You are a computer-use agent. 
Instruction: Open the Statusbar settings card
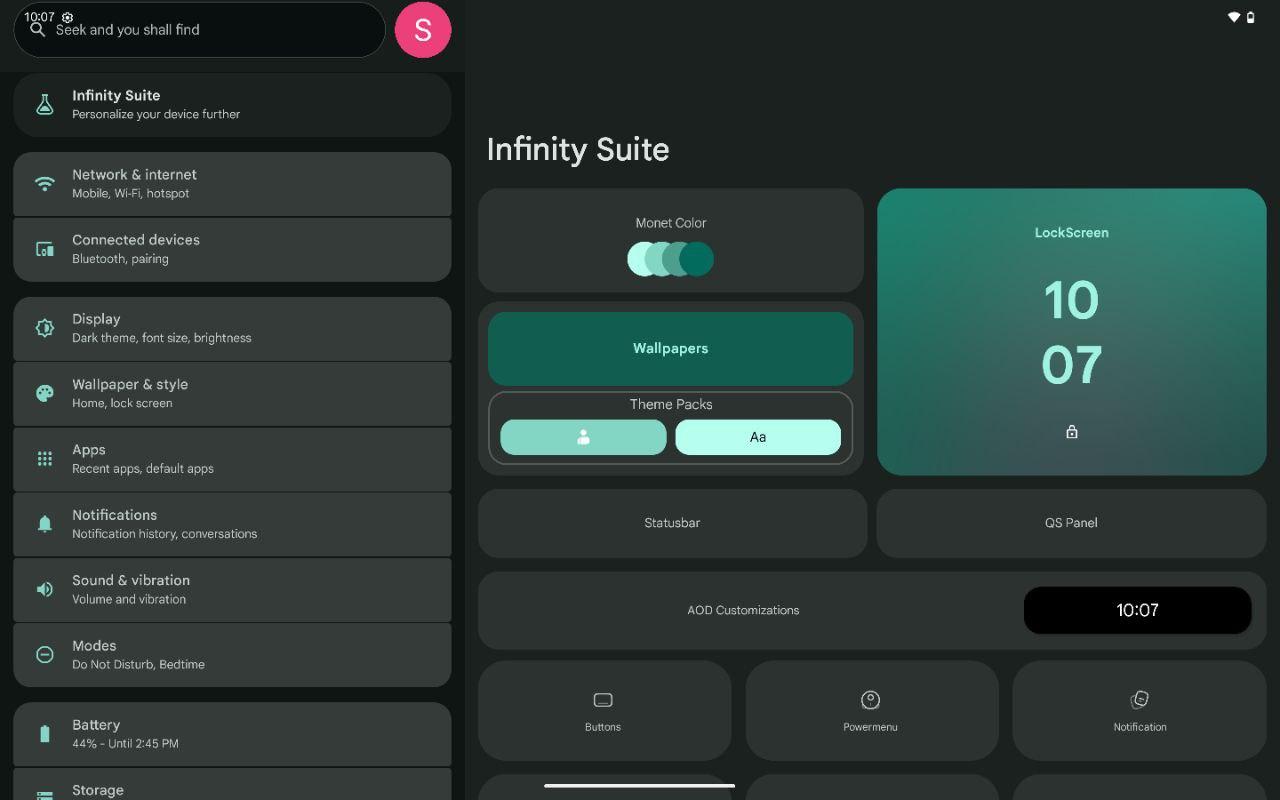pyautogui.click(x=672, y=523)
